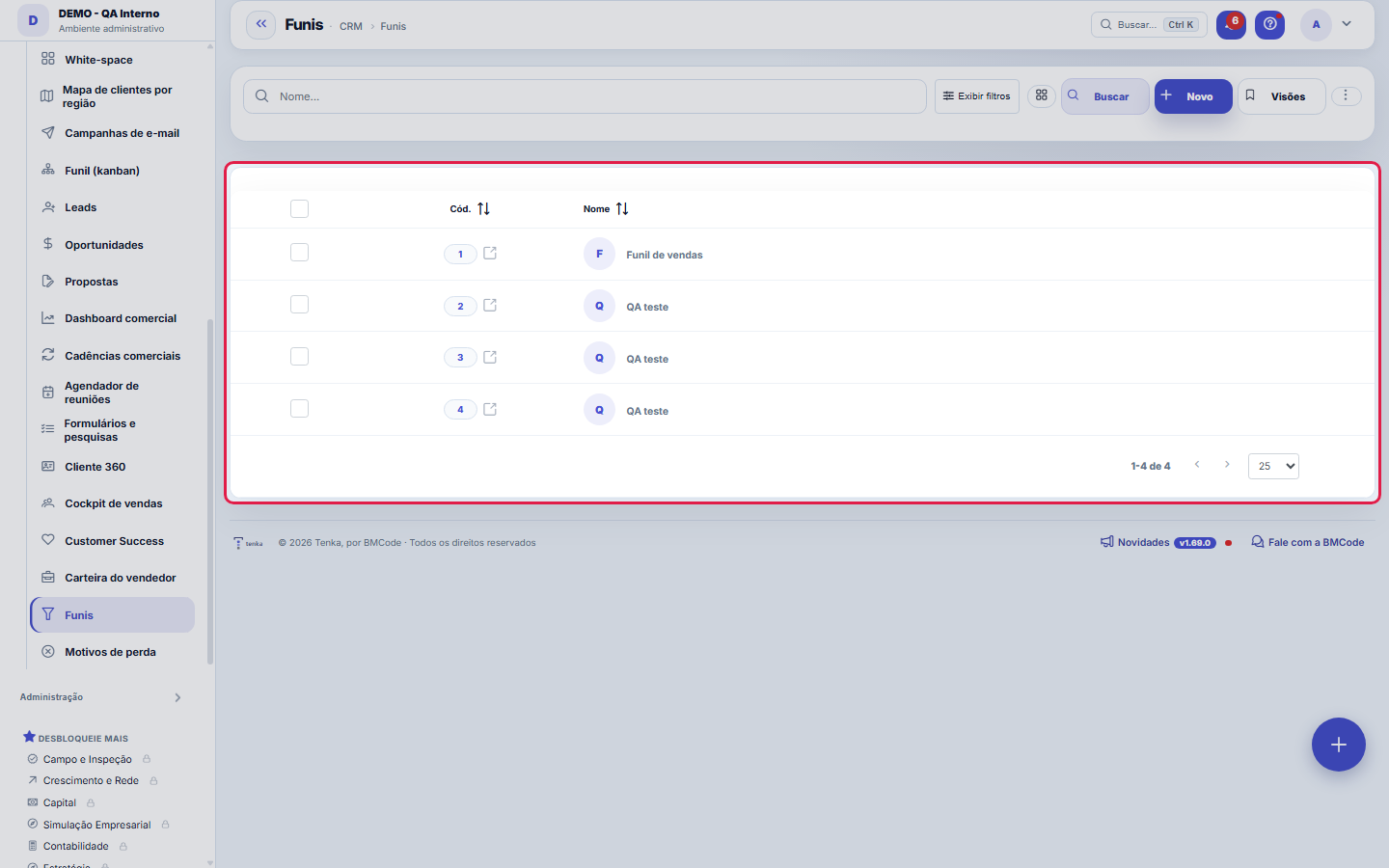Collapse the sidebar with double-chevron icon
1389x868 pixels.
260,24
